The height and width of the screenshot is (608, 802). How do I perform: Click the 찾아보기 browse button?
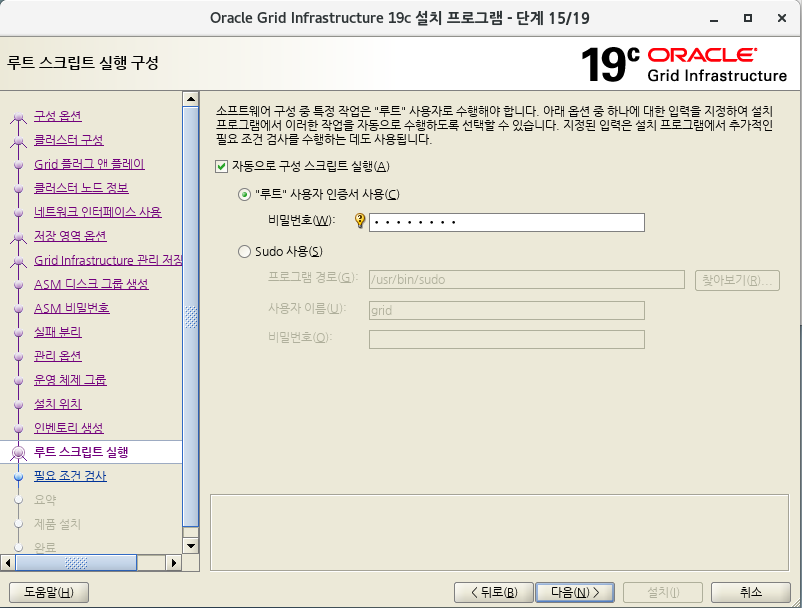tap(737, 280)
